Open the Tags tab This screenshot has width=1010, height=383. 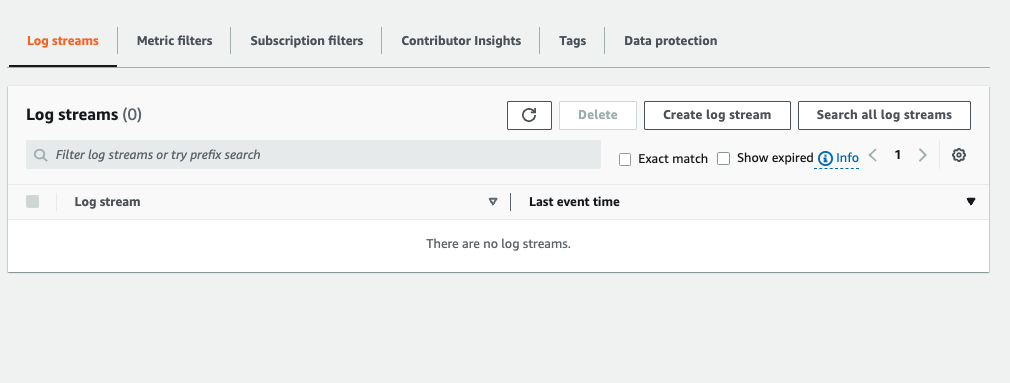click(573, 41)
